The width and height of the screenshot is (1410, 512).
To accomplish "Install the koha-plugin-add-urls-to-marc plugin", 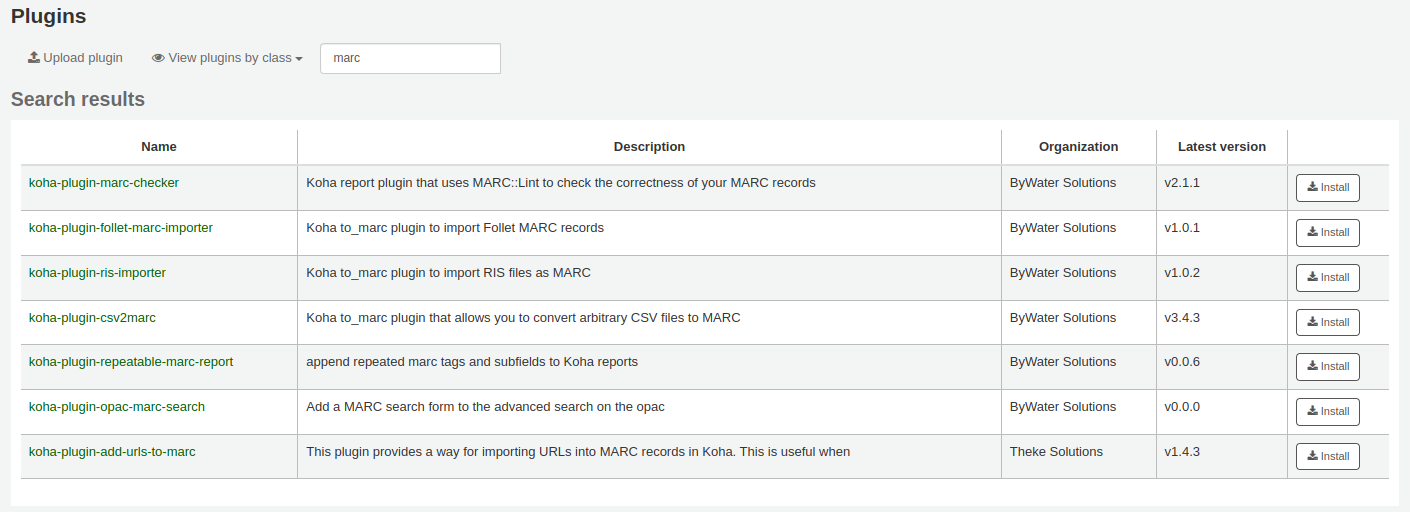I will [1327, 457].
